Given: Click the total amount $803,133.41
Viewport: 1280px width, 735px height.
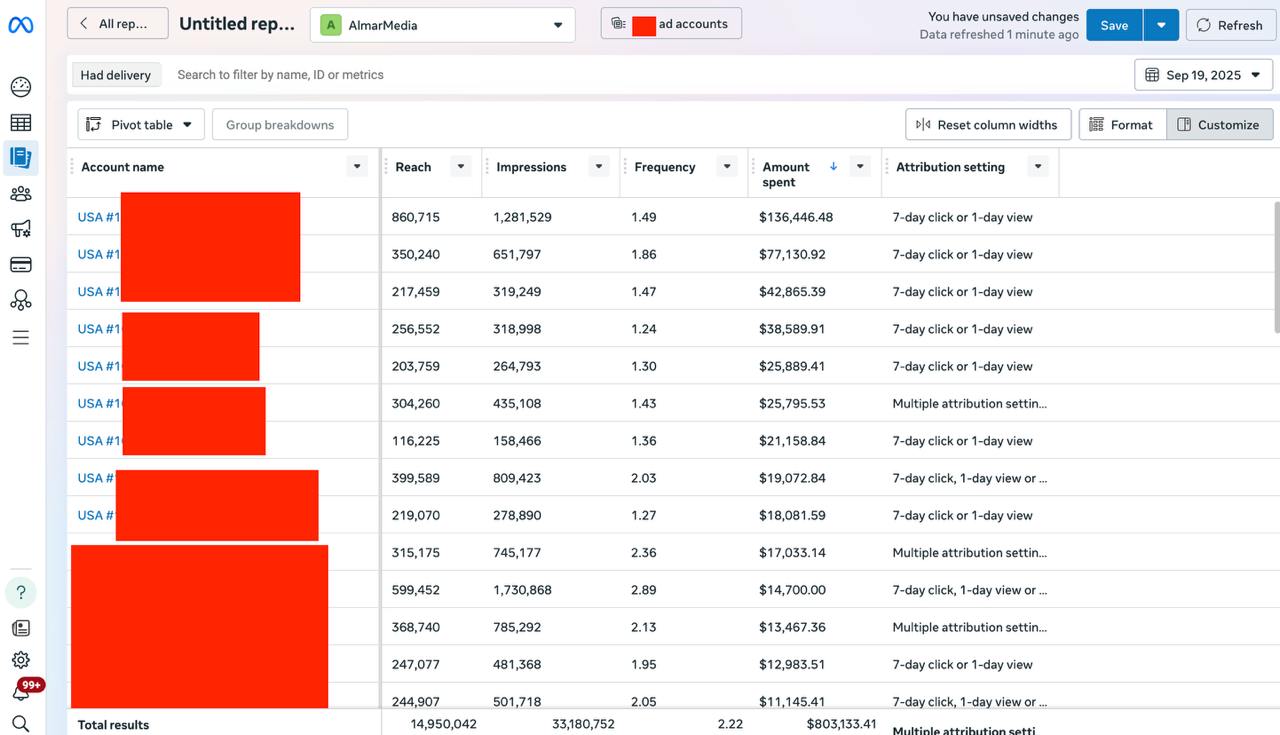Looking at the screenshot, I should 841,724.
